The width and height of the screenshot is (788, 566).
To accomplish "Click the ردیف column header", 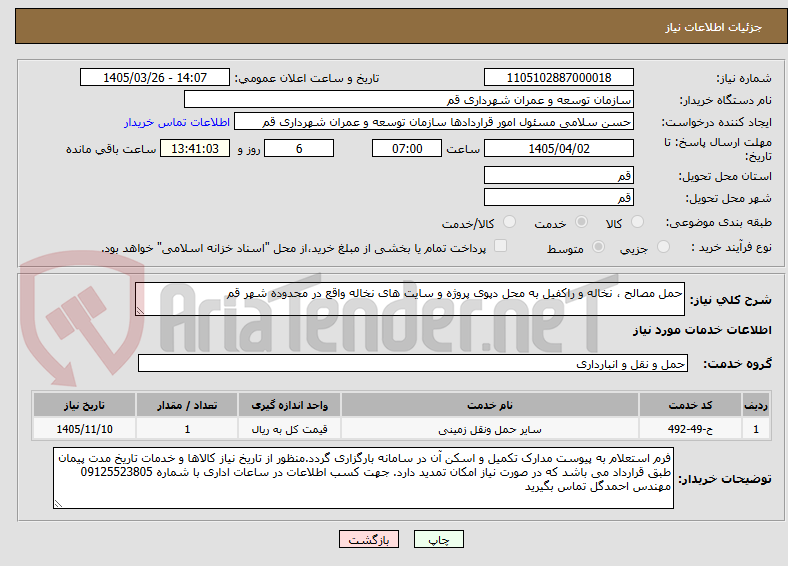I will click(x=756, y=405).
